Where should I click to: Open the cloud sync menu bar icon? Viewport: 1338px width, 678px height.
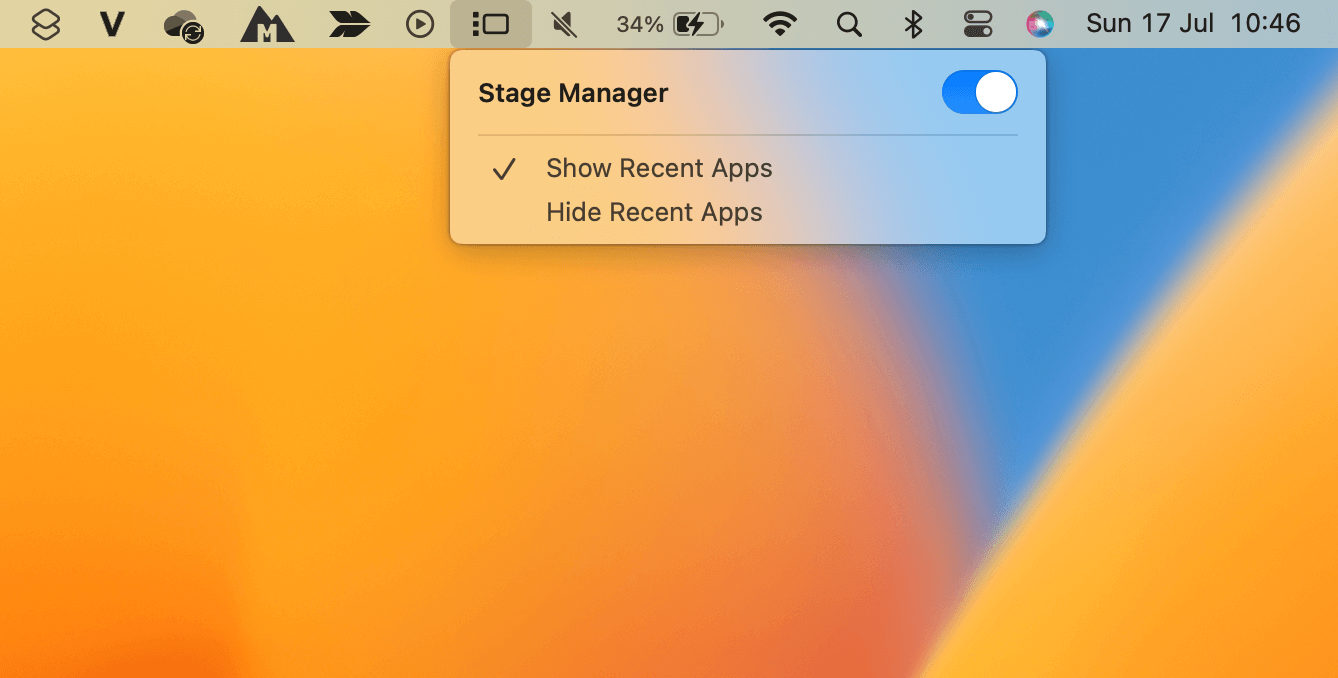184,23
